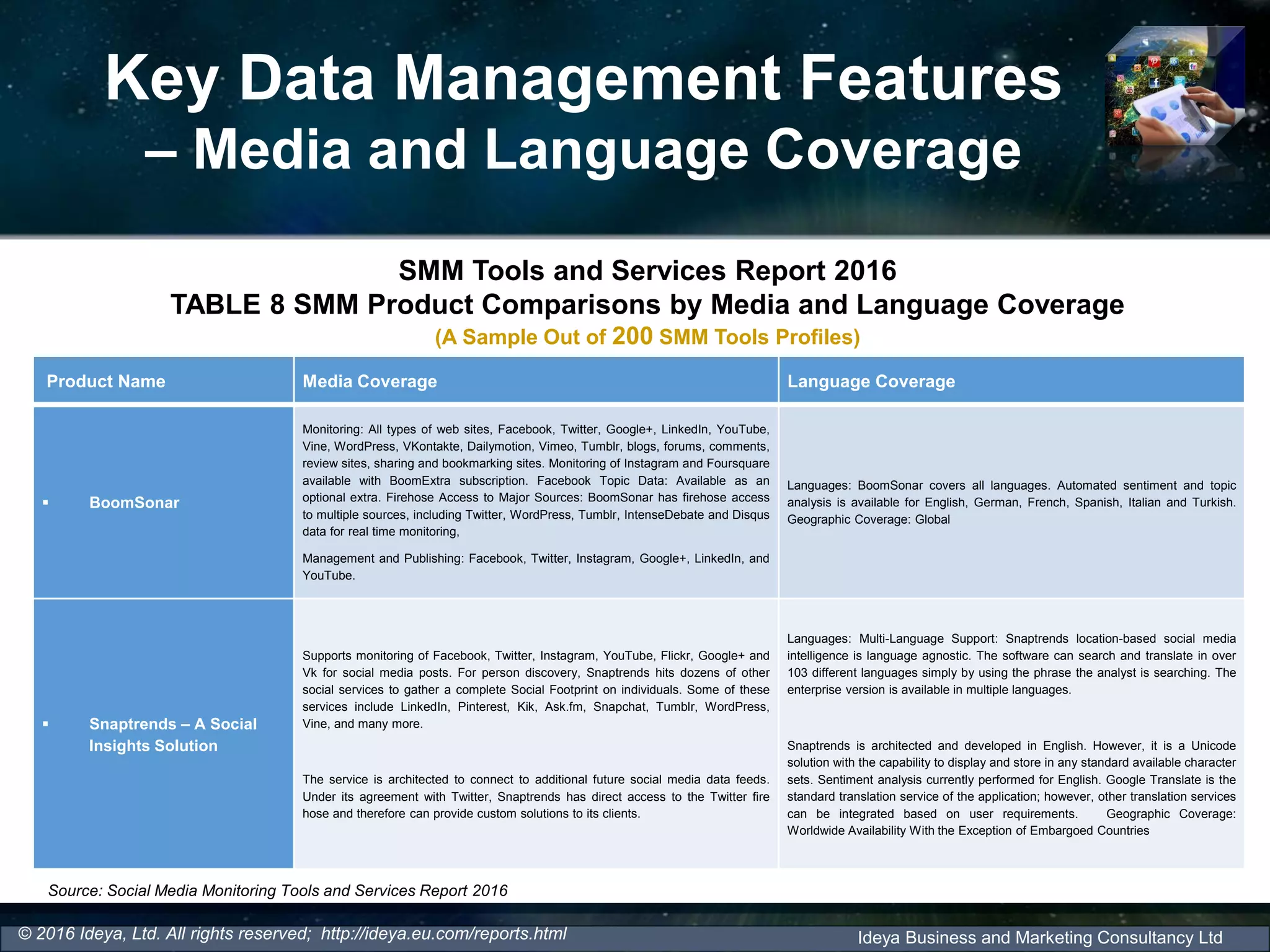1270x952 pixels.
Task: Select the 'Product Name' column header
Action: (164, 381)
